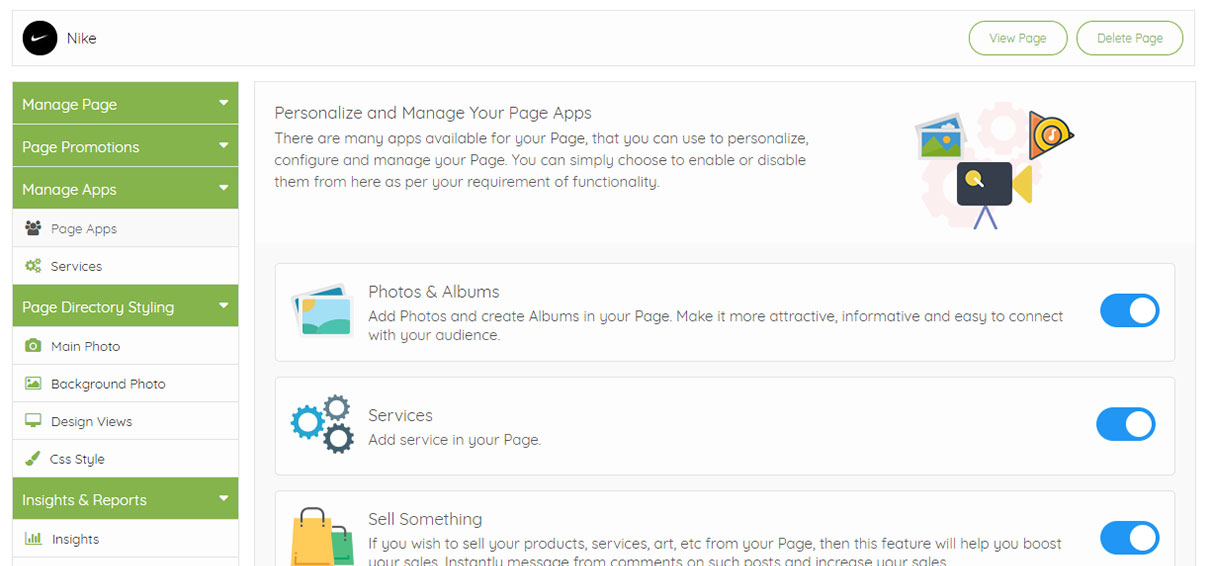Click the Insights bar chart icon

click(33, 539)
